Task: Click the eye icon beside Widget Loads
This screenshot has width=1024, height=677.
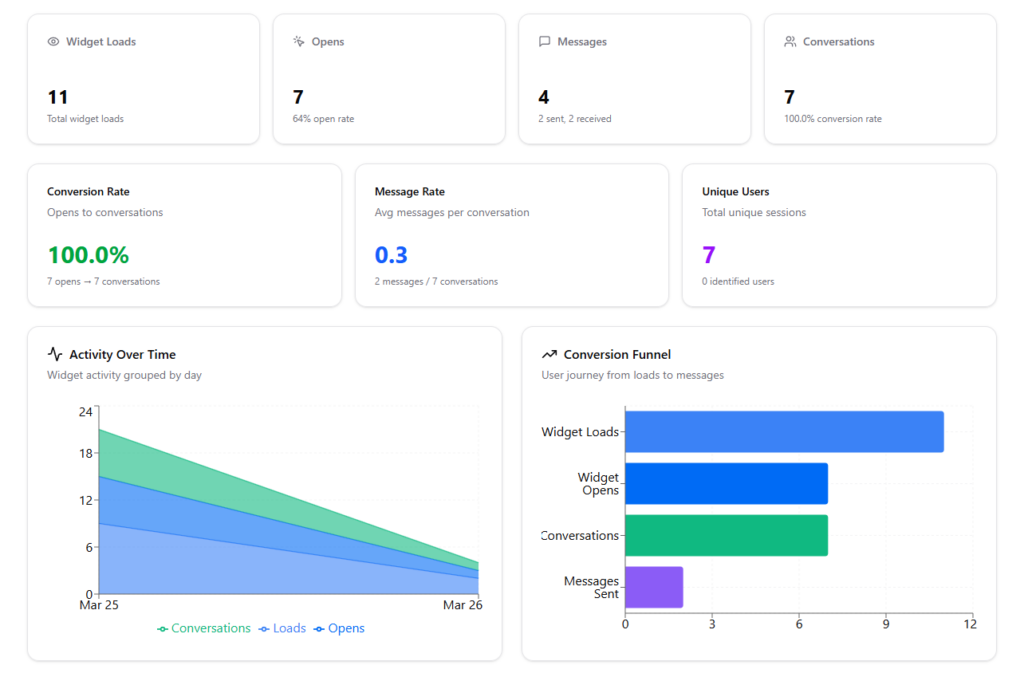Action: pos(53,42)
